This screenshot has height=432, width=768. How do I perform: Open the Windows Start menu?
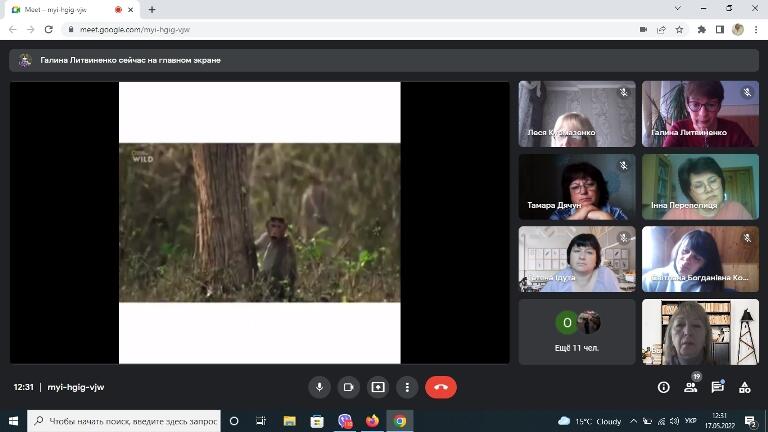[x=13, y=421]
